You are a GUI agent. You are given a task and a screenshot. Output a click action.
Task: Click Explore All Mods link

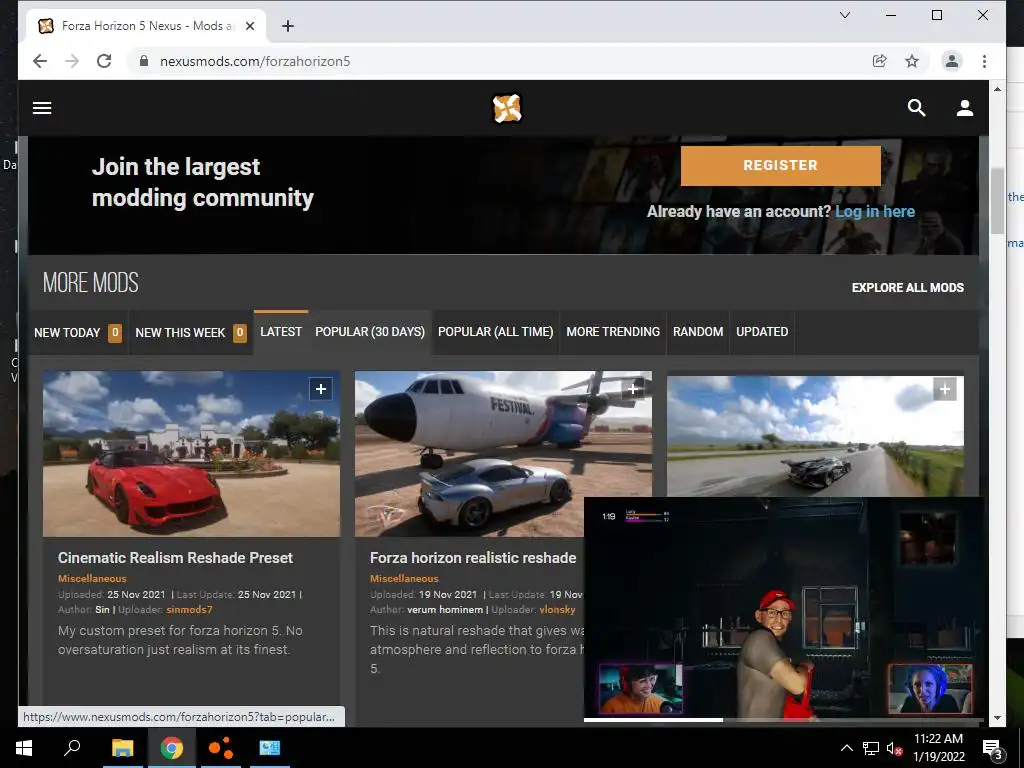pyautogui.click(x=908, y=287)
